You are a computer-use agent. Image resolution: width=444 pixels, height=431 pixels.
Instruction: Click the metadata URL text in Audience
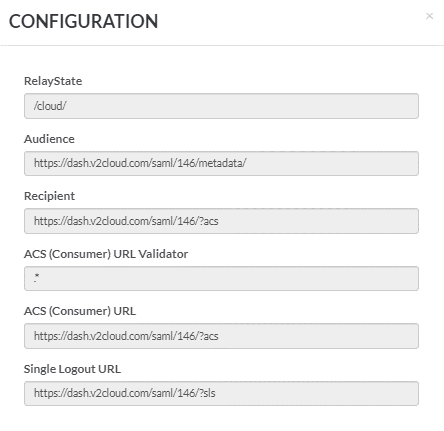point(140,163)
